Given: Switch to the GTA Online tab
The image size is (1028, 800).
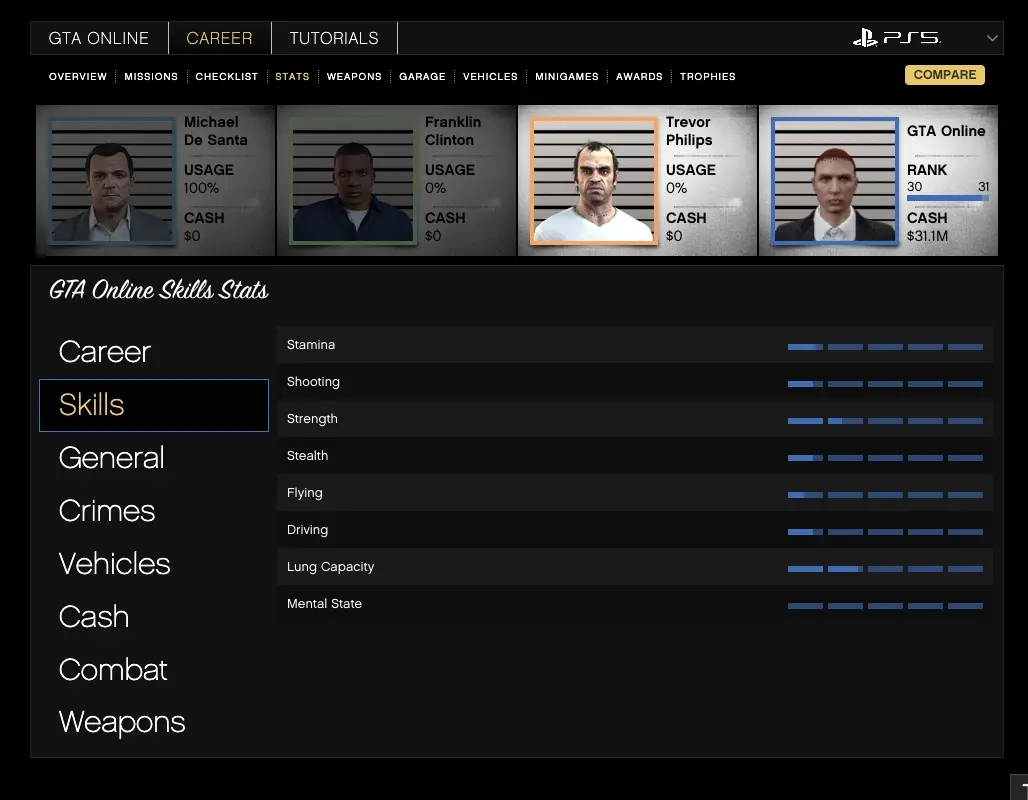Looking at the screenshot, I should pos(99,38).
